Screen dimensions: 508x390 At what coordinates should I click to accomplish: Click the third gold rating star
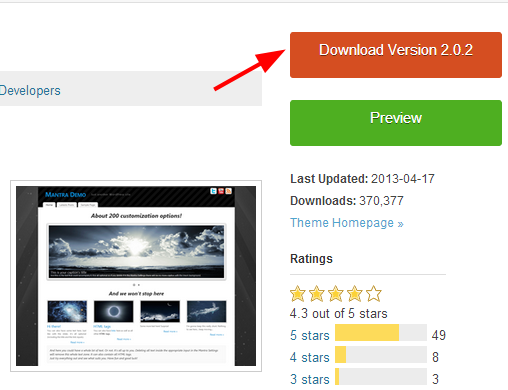tap(336, 294)
